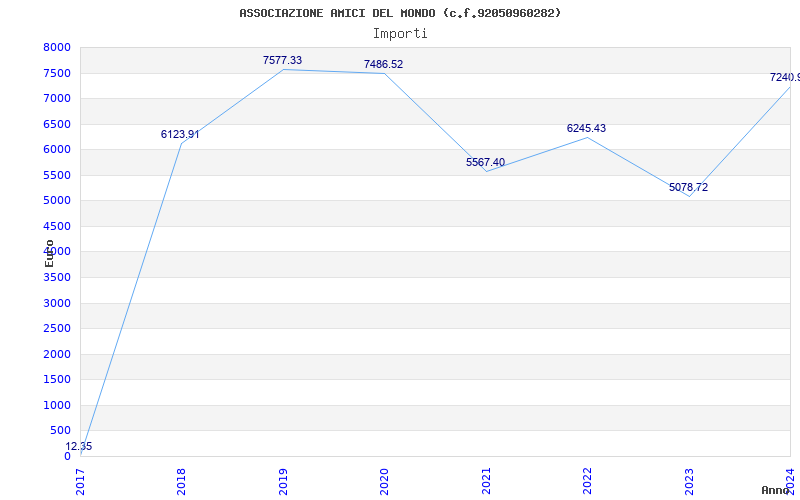Screen dimensions: 800x500
Task: Click the 1500 y-axis tick label
Action: (57, 380)
